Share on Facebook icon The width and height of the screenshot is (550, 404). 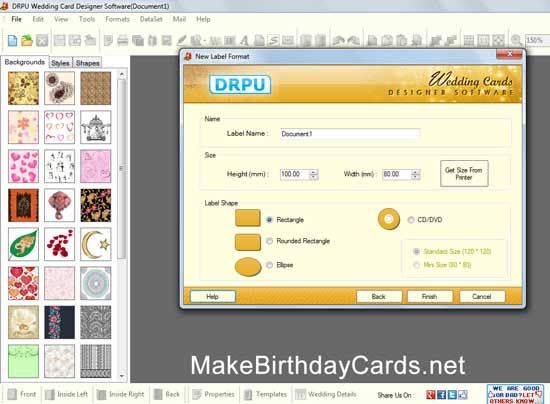[x=442, y=395]
